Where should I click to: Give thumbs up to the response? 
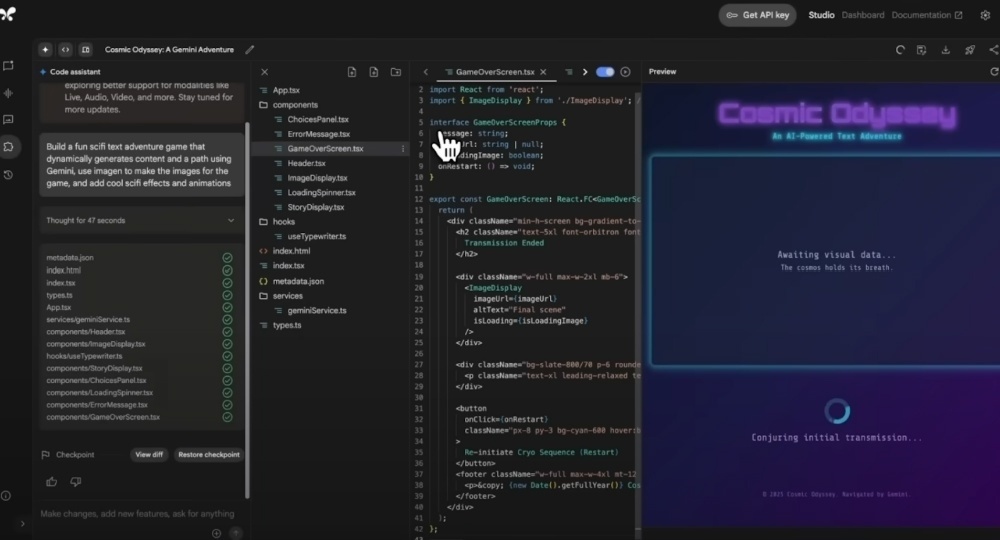tap(52, 482)
